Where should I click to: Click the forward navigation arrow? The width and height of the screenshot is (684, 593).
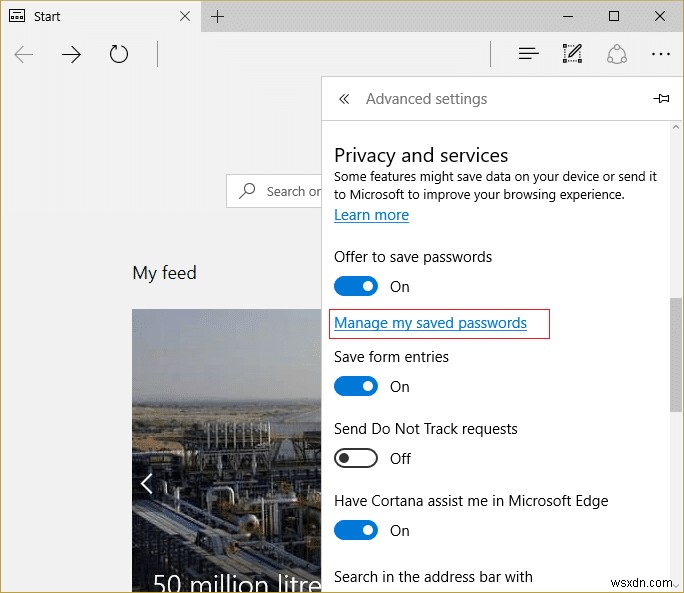coord(71,55)
